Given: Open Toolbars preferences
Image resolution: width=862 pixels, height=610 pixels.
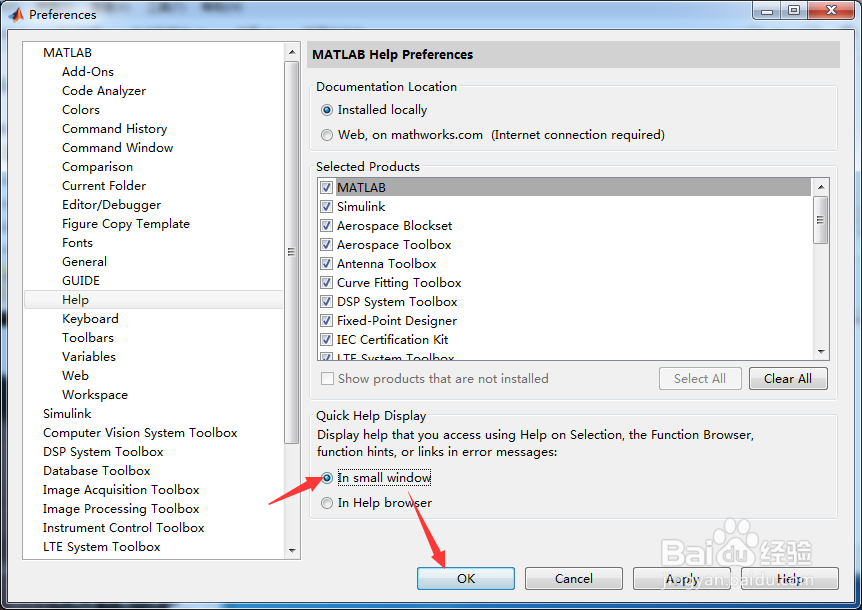Looking at the screenshot, I should pos(88,338).
